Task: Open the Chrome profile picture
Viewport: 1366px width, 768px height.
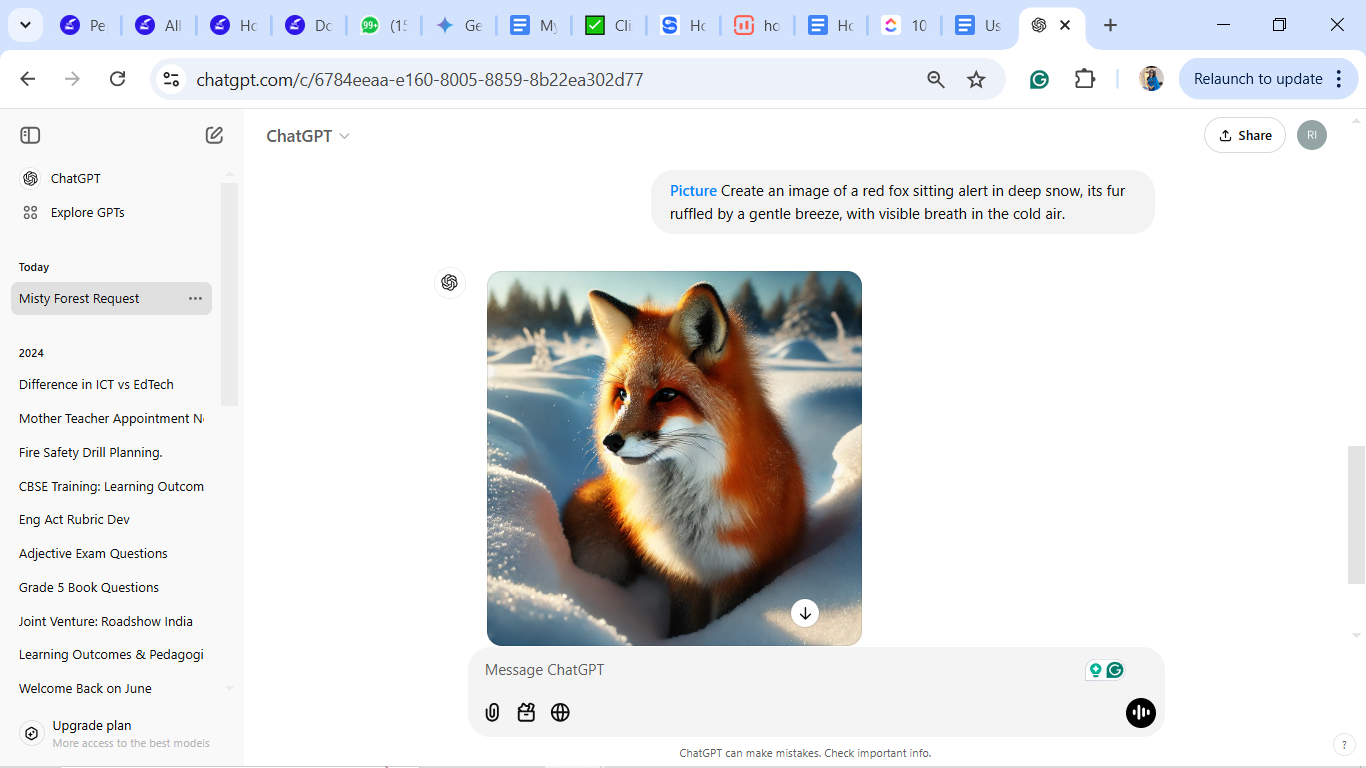Action: pos(1151,79)
